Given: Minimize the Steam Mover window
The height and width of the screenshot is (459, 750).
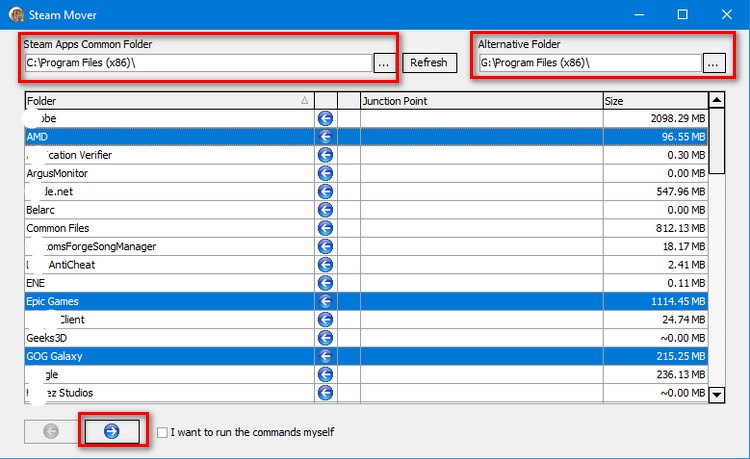Looking at the screenshot, I should pyautogui.click(x=639, y=14).
